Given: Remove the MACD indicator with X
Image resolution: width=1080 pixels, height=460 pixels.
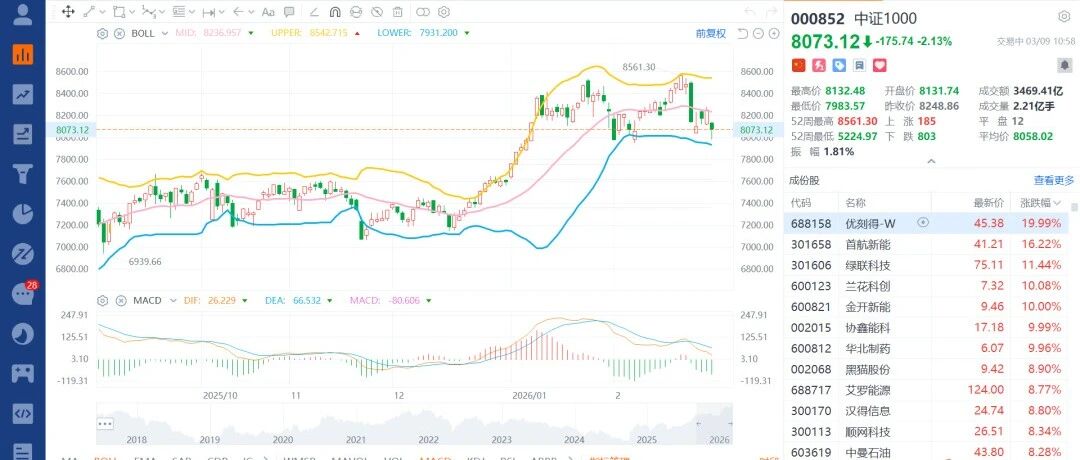Looking at the screenshot, I should (119, 300).
